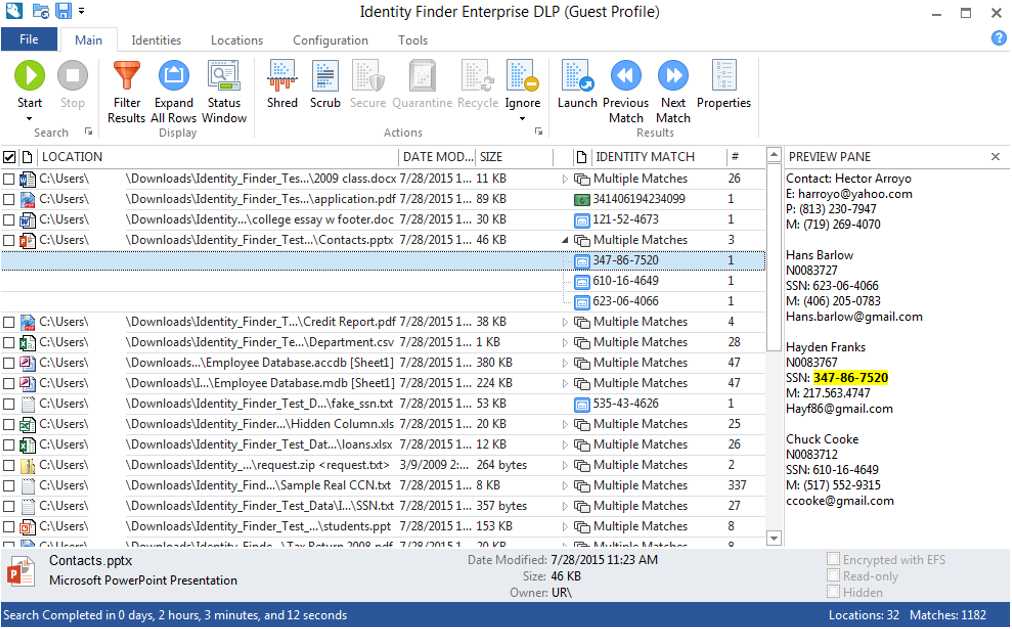Click the credit card icon beside 341406194234099
The height and width of the screenshot is (629, 1012).
click(x=582, y=199)
